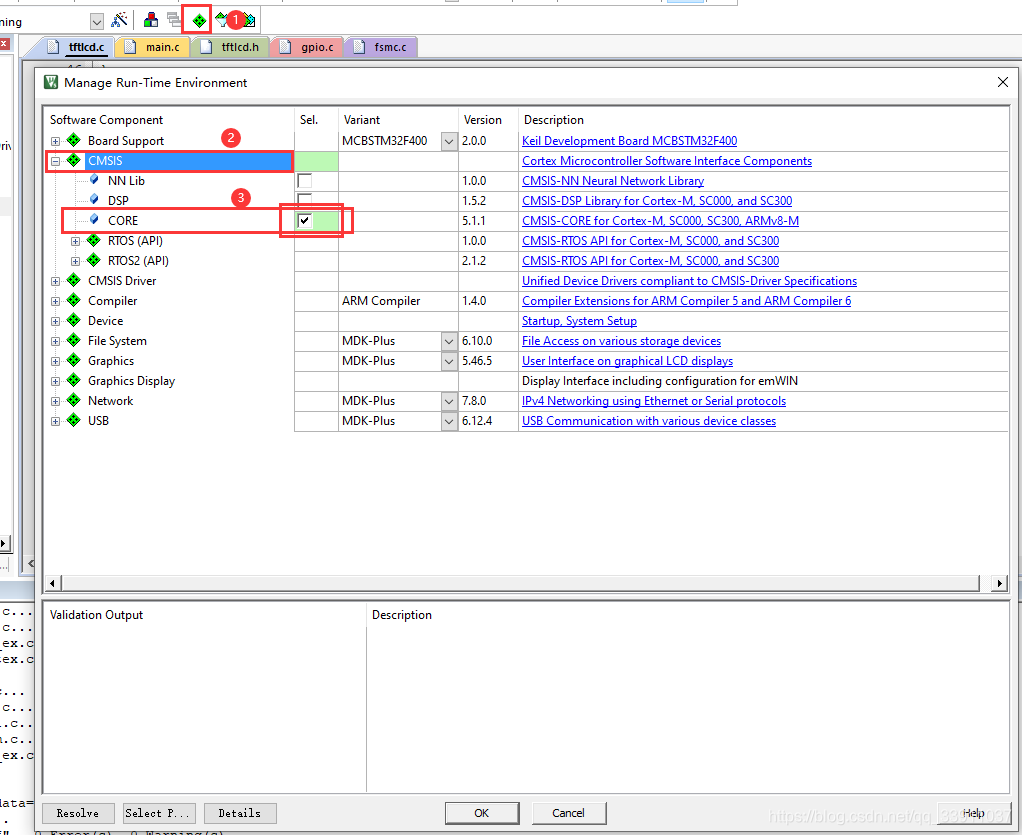Viewport: 1022px width, 835px height.
Task: Click the horizontal scrollbar right arrow
Action: click(999, 583)
